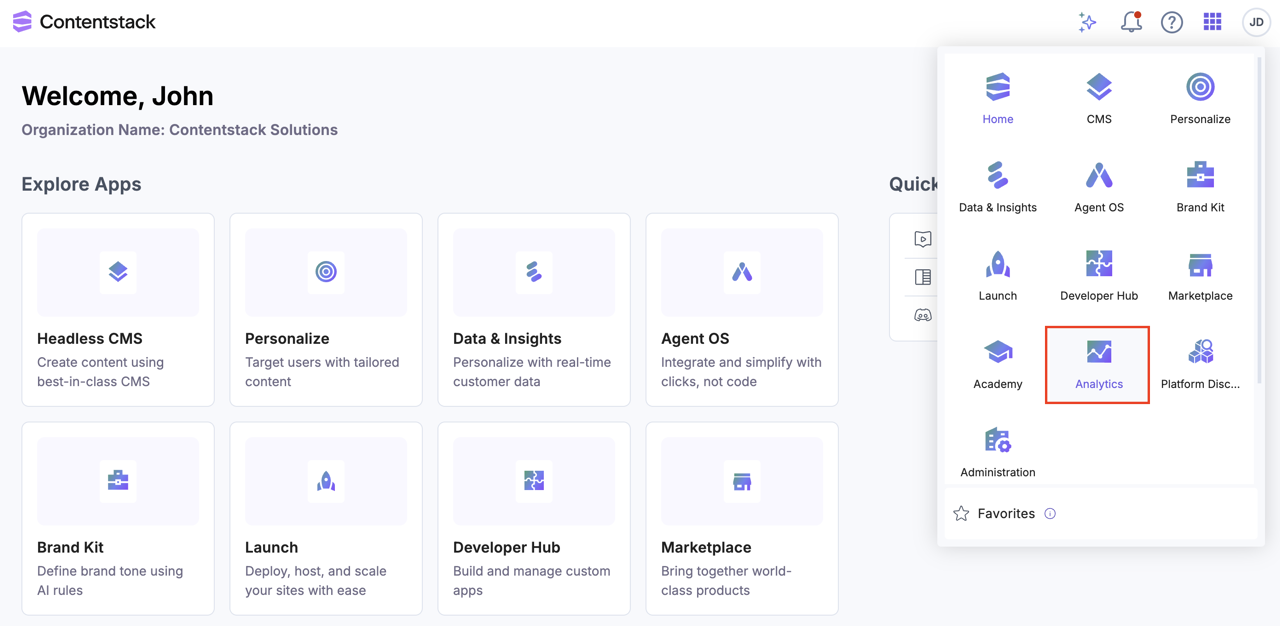Click the book documentation icon under Quick links
The image size is (1280, 626).
(923, 277)
